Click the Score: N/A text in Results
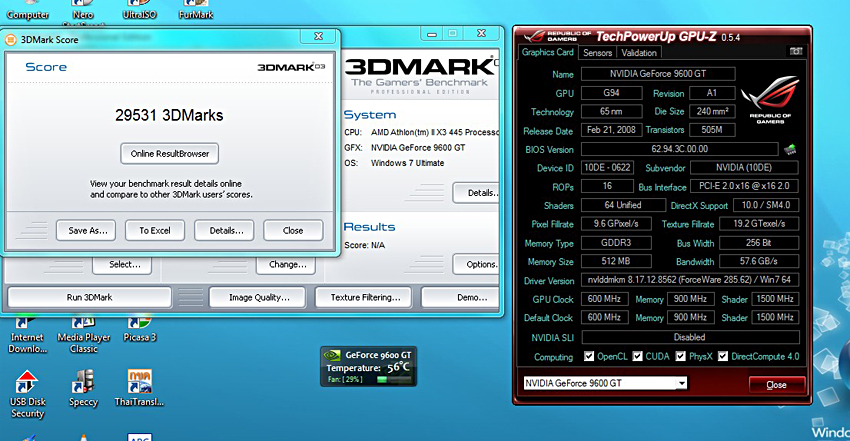Viewport: 850px width, 441px height. 364,245
